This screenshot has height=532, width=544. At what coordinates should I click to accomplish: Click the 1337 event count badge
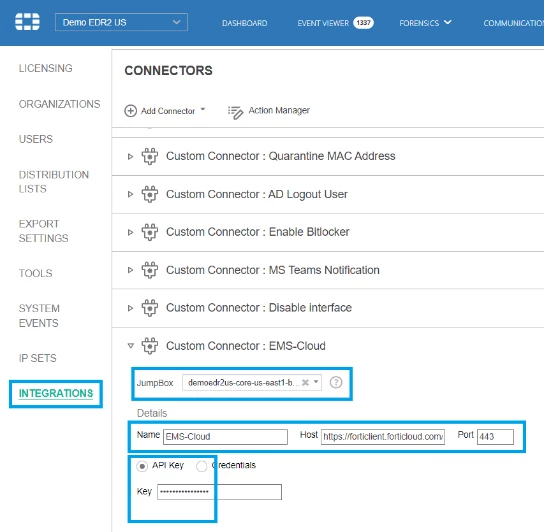[x=363, y=23]
